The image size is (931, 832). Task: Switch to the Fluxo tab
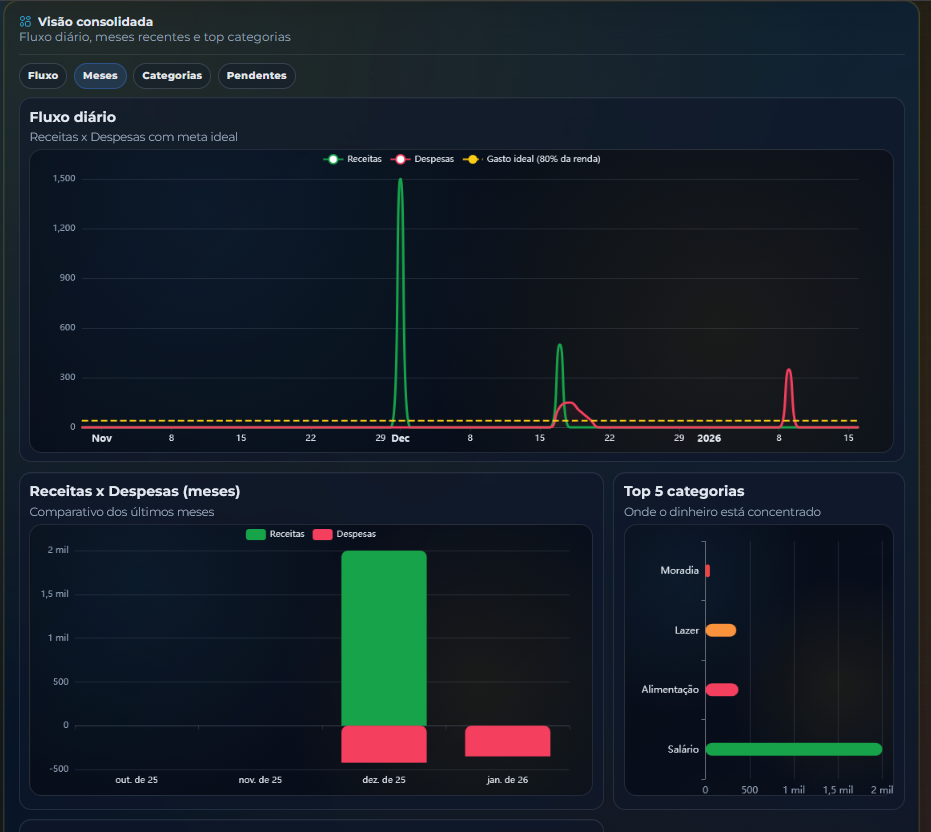pos(43,76)
